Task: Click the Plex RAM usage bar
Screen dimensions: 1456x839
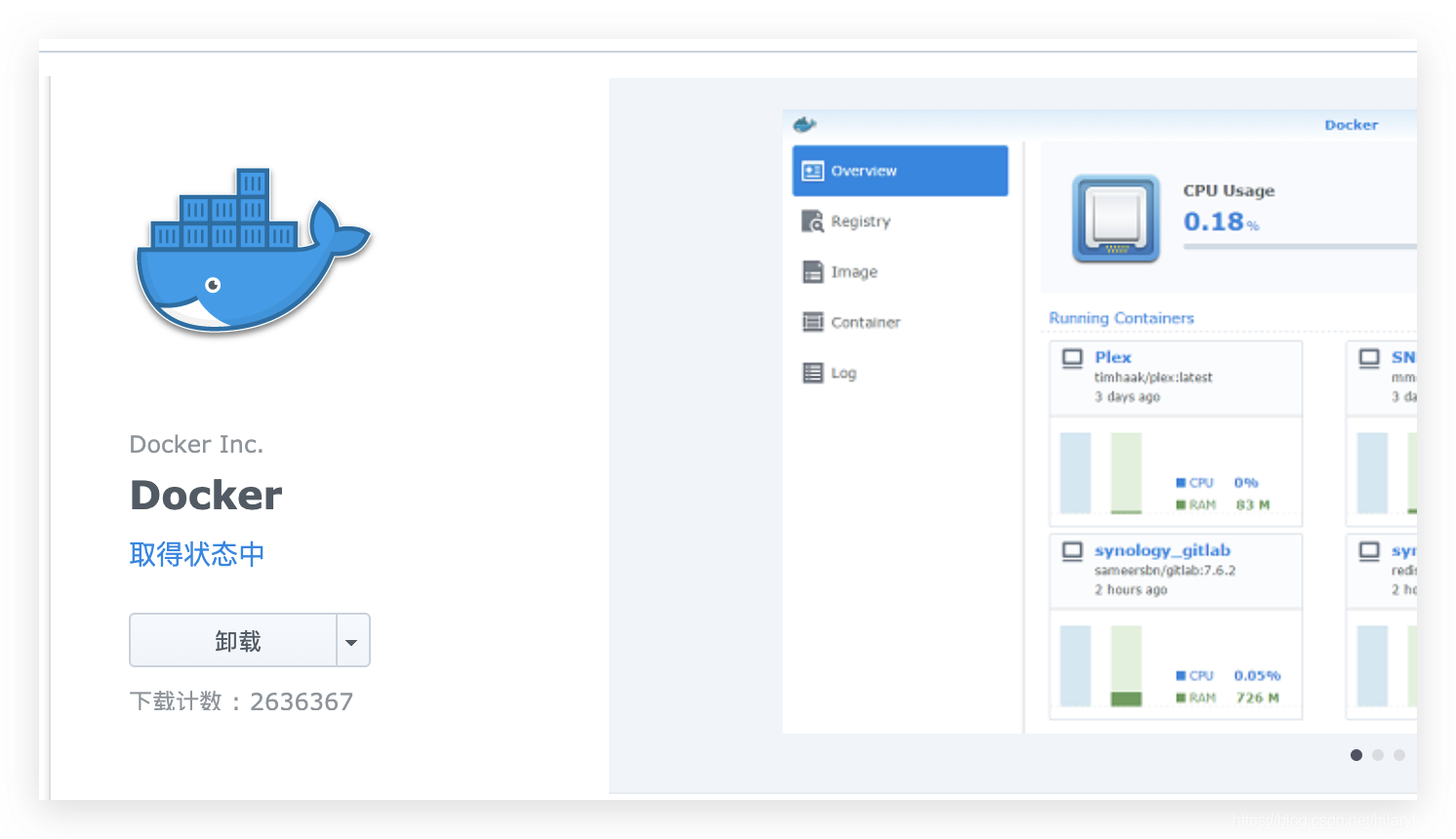Action: (x=1126, y=473)
